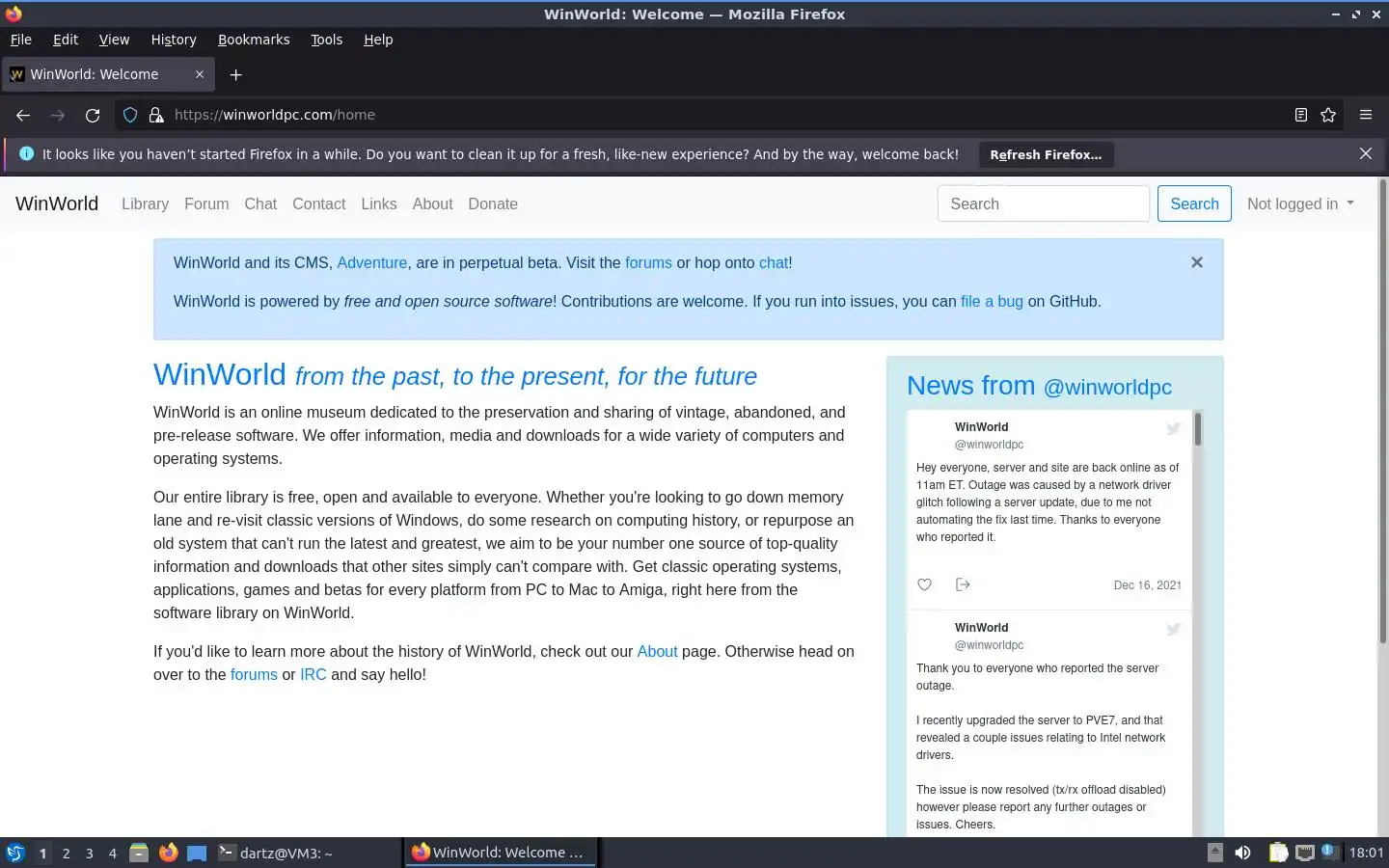Open the Tools menu
1389x868 pixels.
pyautogui.click(x=326, y=40)
